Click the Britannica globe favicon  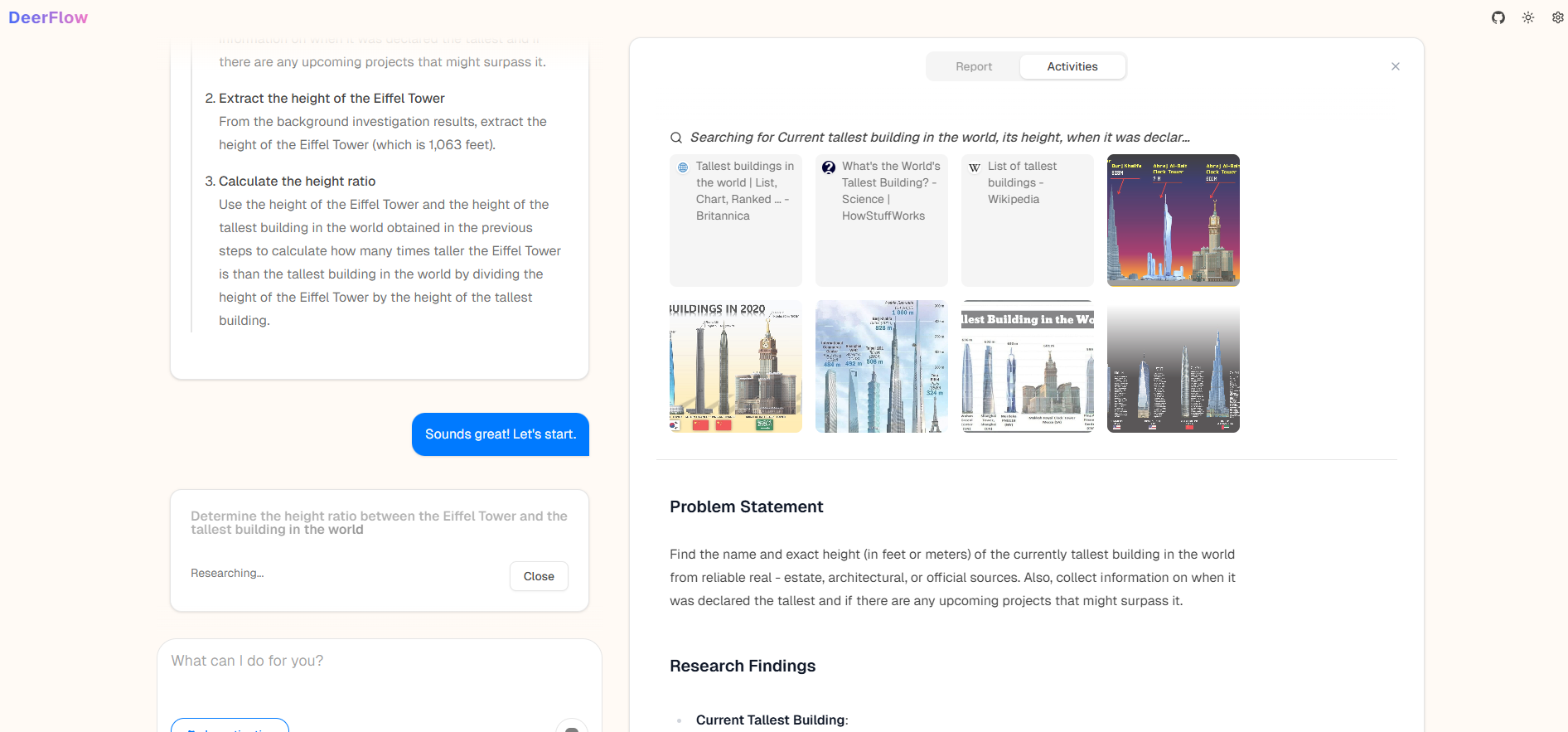click(x=683, y=167)
